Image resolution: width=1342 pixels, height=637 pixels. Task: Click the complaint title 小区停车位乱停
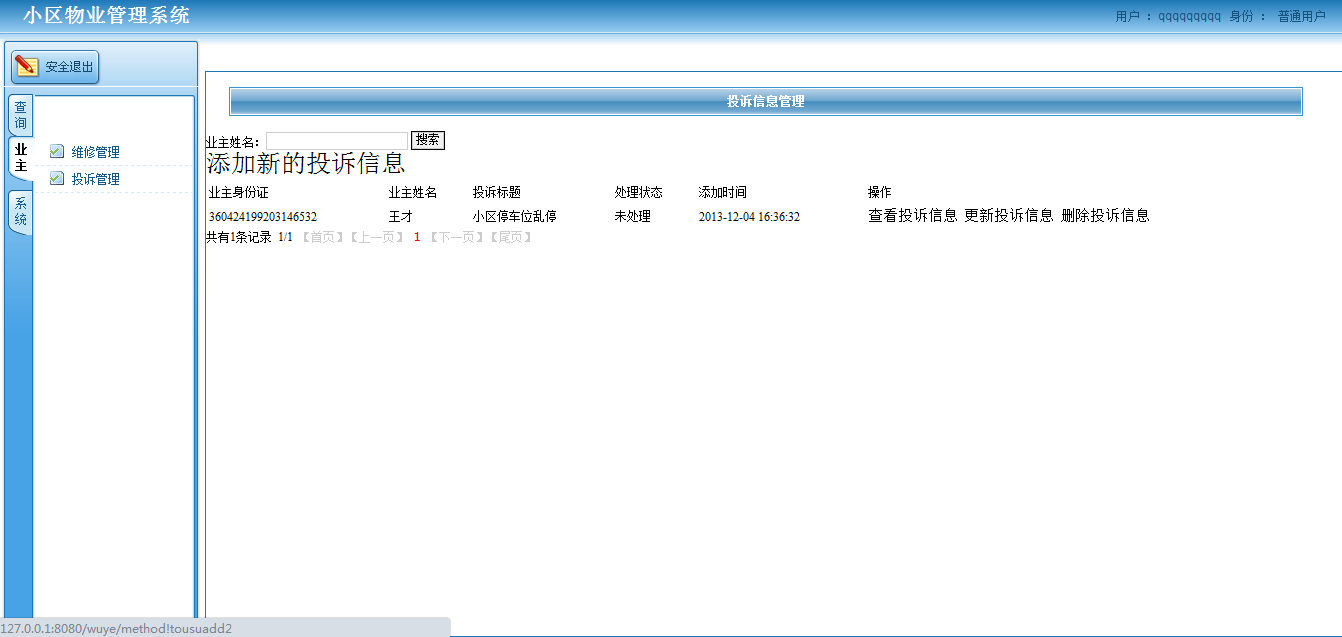tap(515, 216)
